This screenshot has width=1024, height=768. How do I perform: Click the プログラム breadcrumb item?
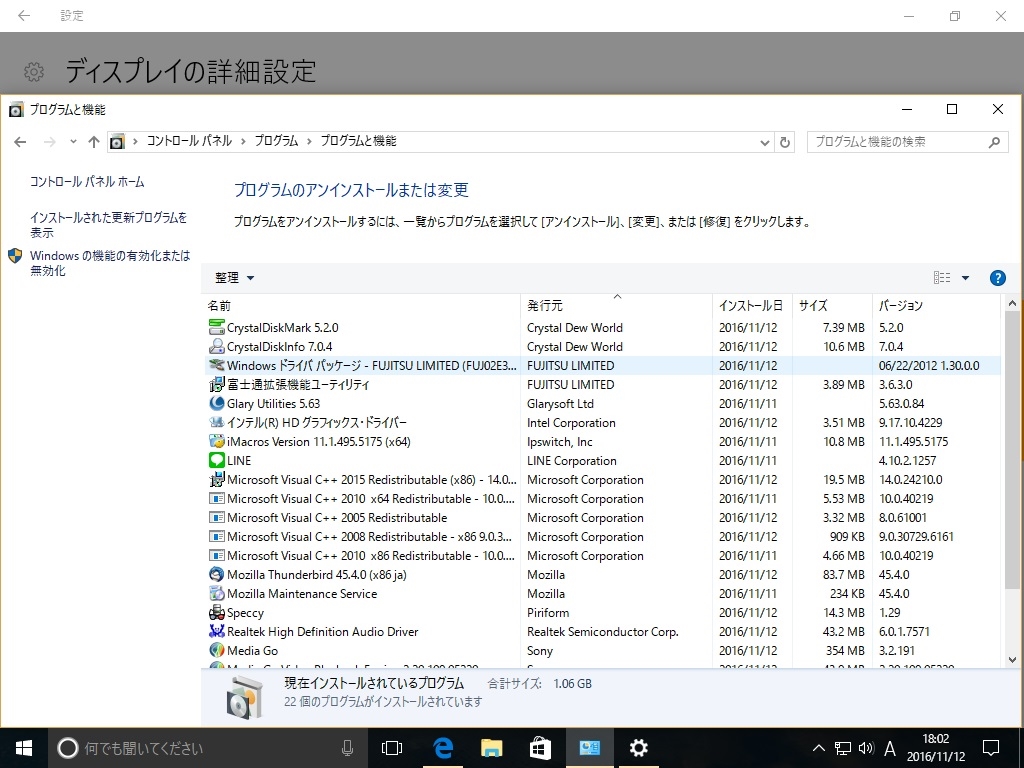[x=276, y=141]
